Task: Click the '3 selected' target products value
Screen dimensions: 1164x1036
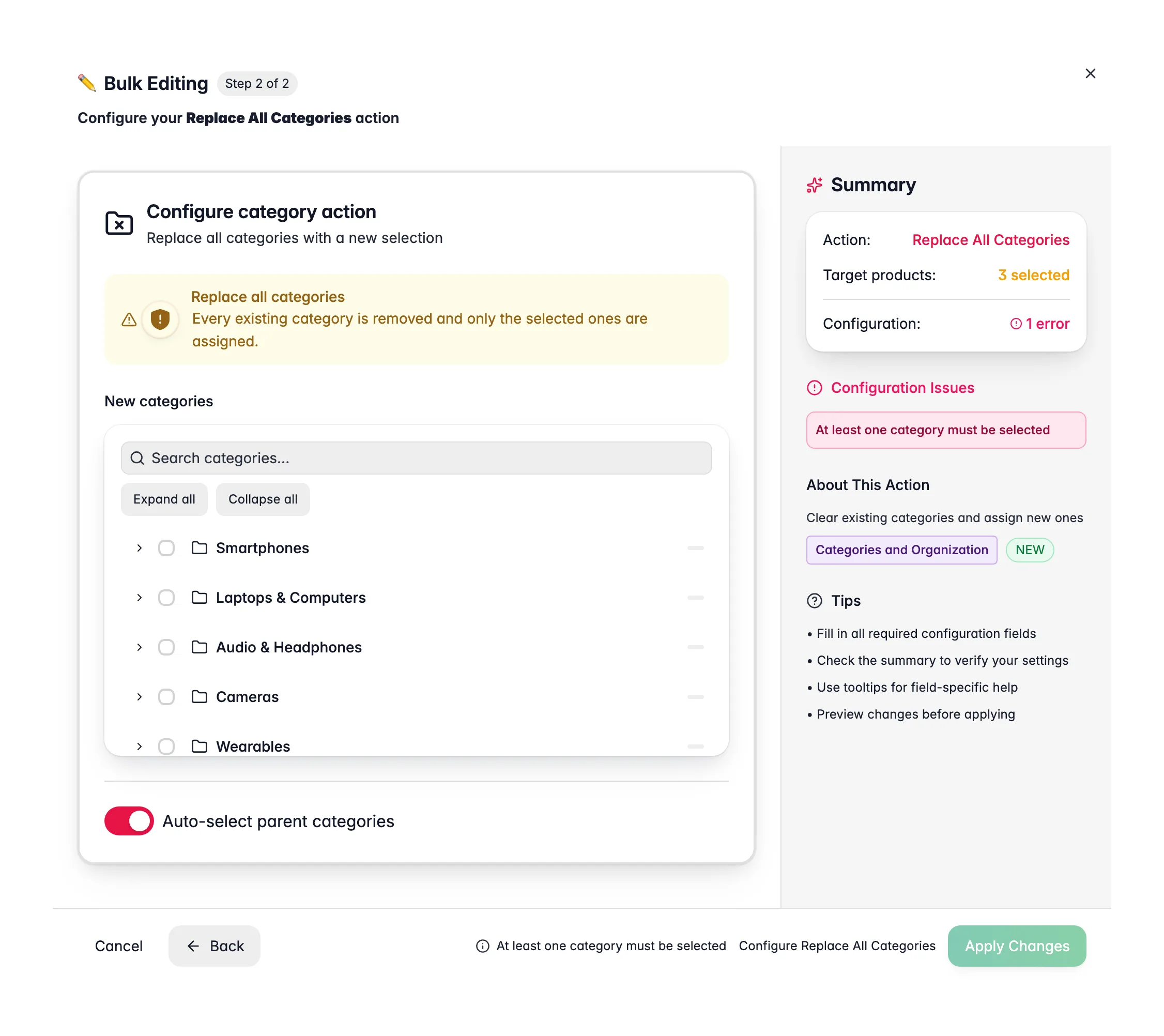Action: tap(1034, 275)
